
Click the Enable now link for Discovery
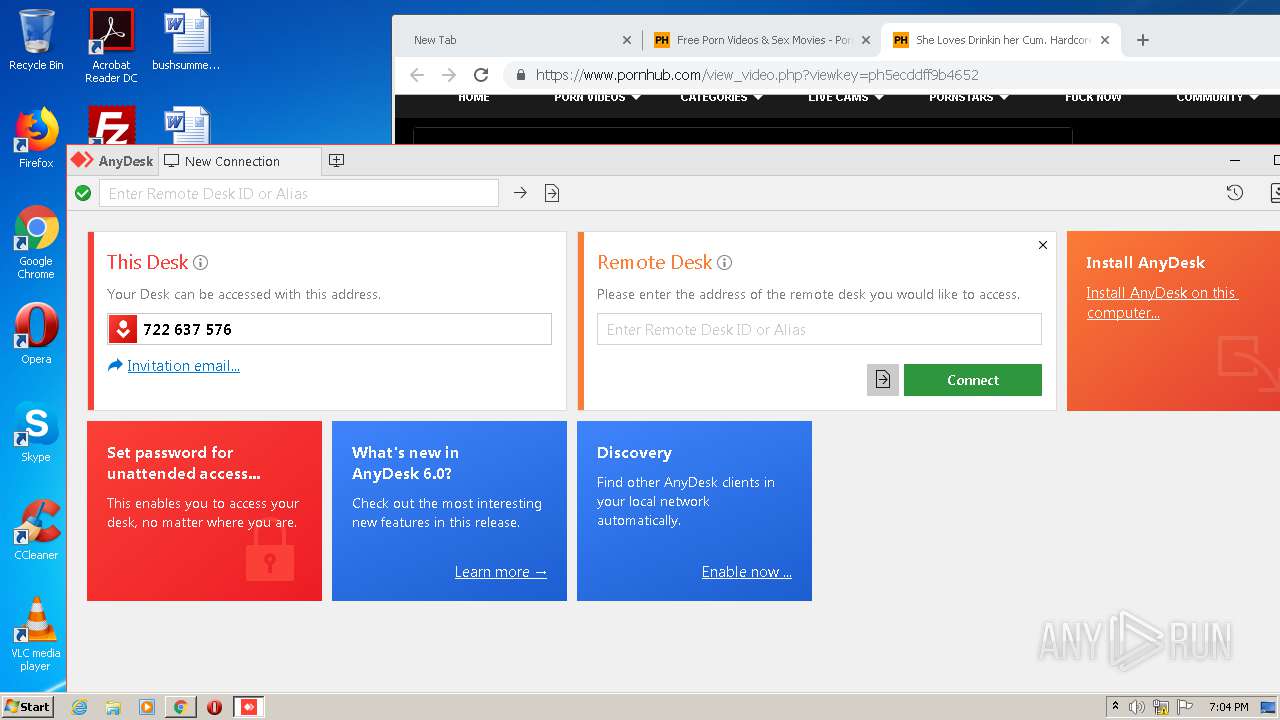coord(747,572)
